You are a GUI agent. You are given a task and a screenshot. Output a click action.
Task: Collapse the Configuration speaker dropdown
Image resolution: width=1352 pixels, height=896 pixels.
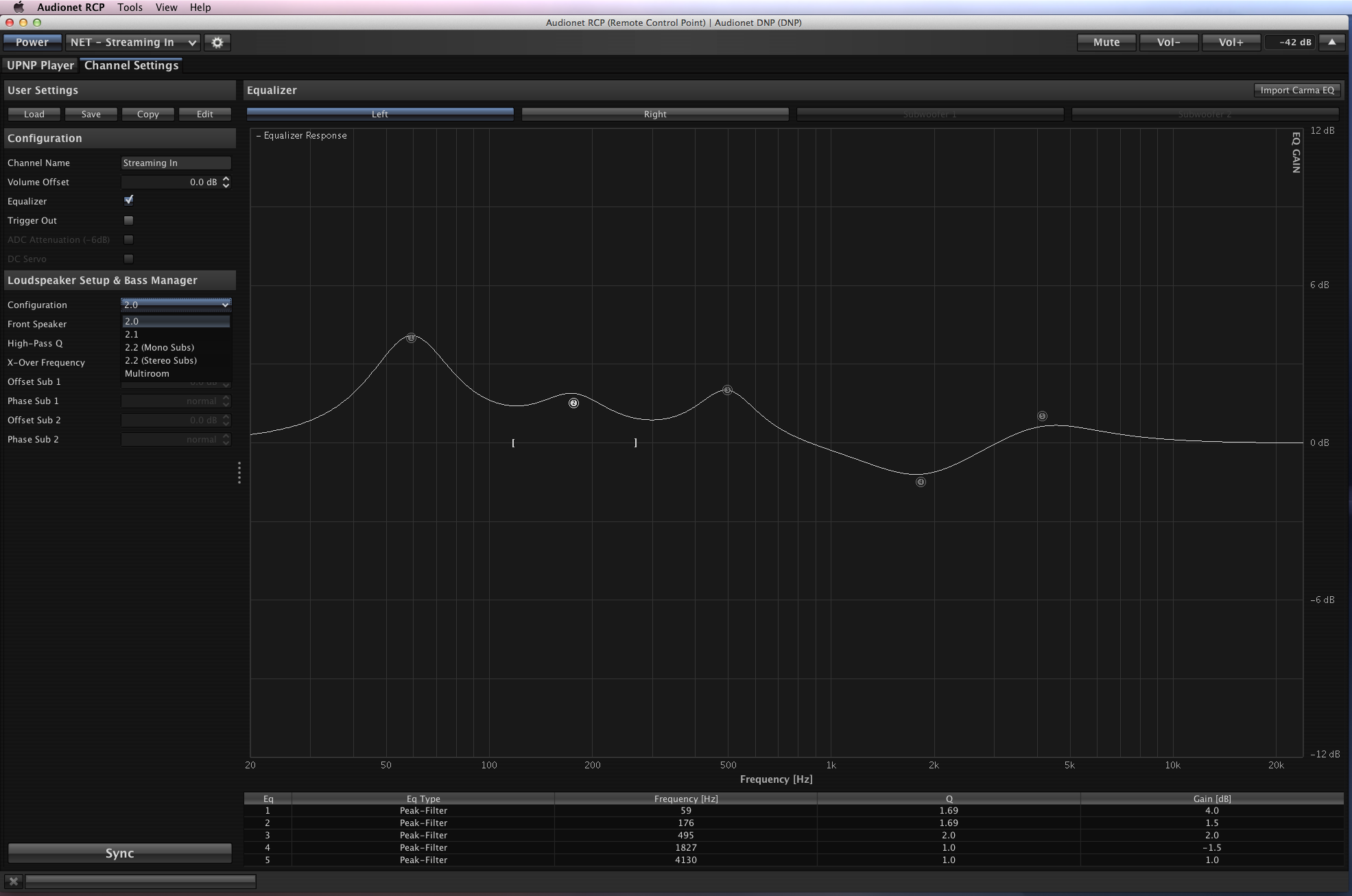[176, 305]
